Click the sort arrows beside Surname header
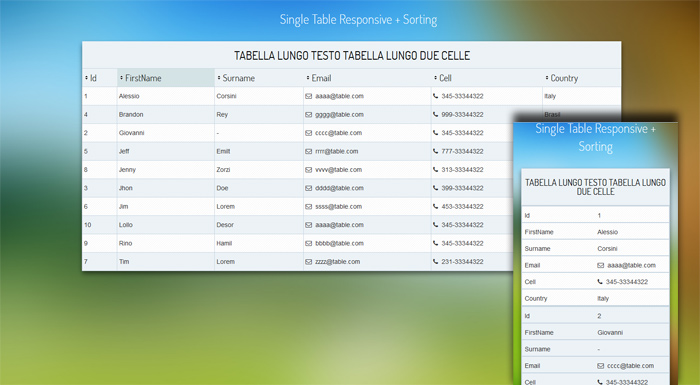This screenshot has height=385, width=700. [219, 78]
